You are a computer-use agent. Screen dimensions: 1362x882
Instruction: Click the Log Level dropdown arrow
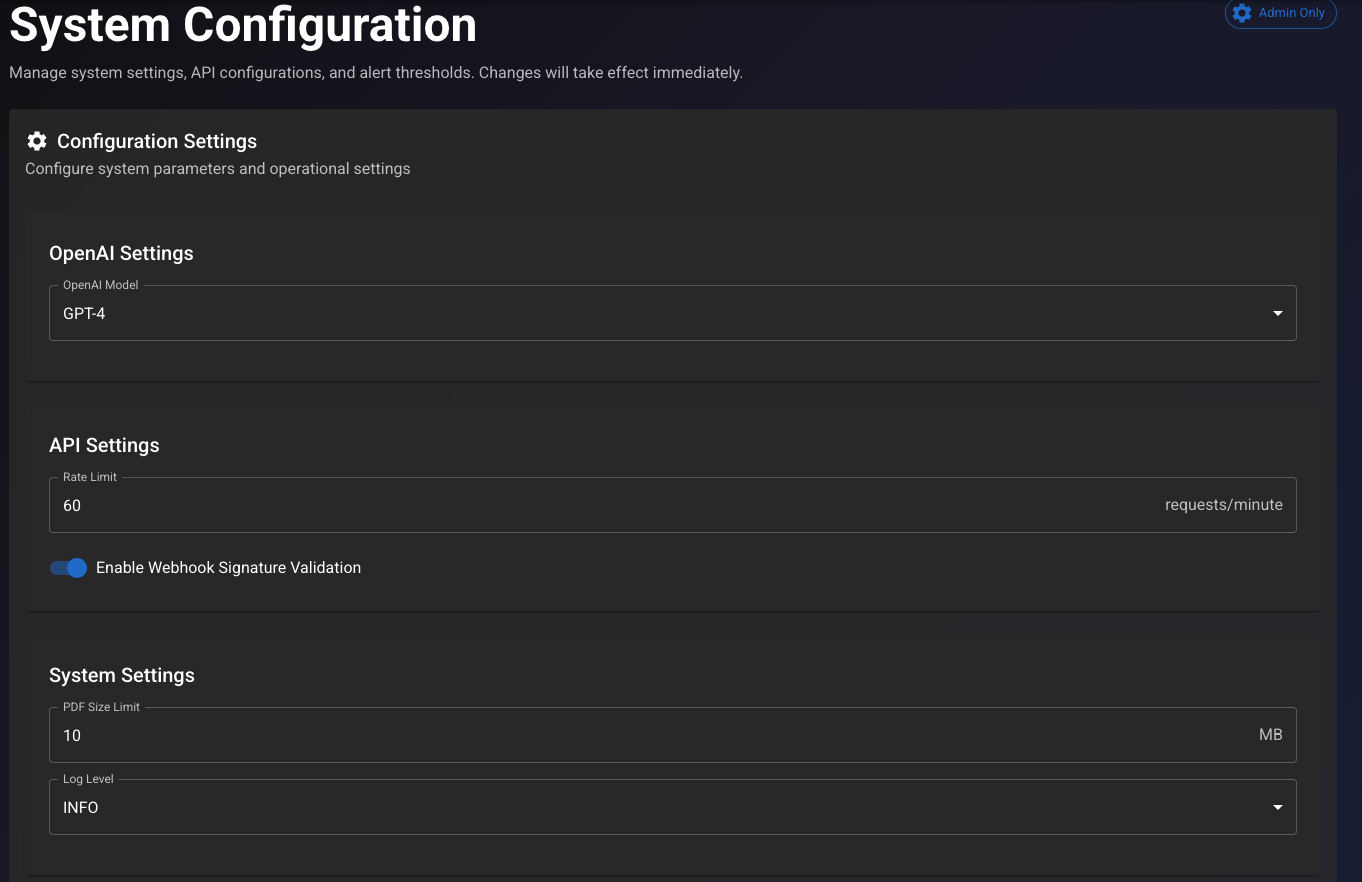click(1277, 808)
